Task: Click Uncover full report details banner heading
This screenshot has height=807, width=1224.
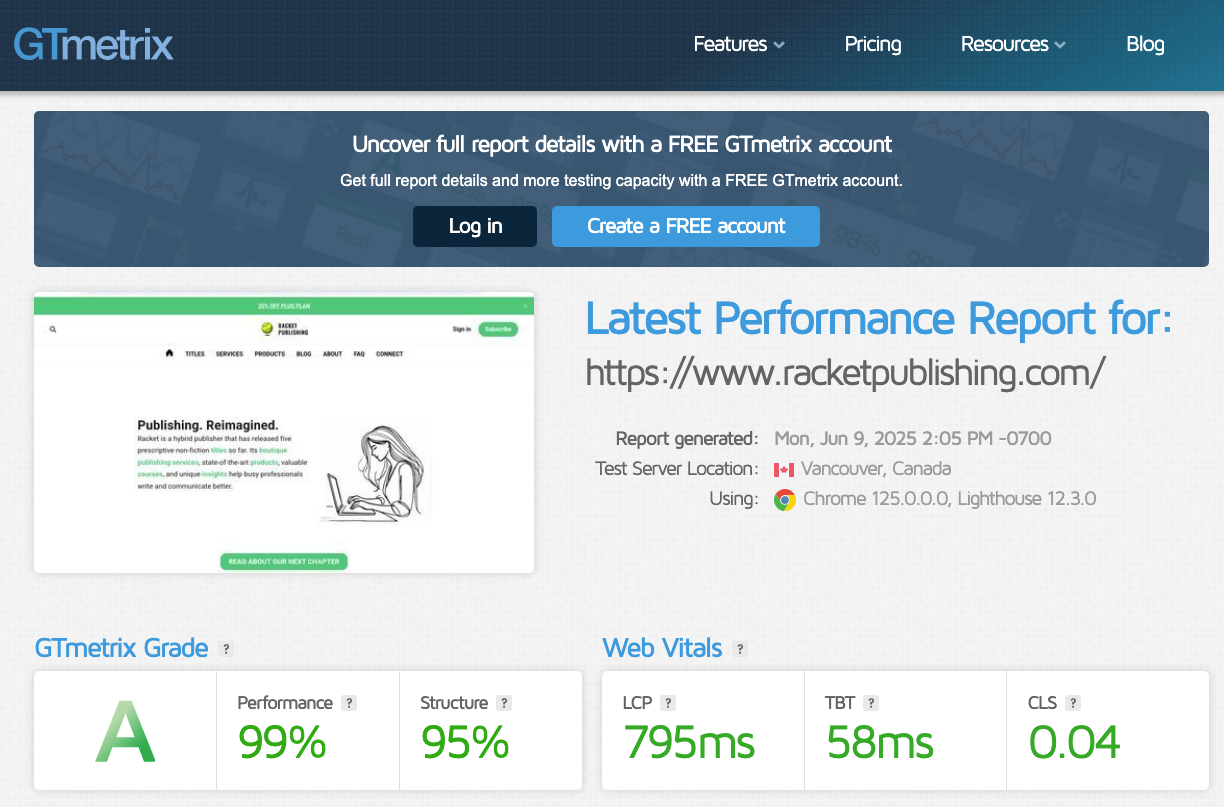Action: 622,144
